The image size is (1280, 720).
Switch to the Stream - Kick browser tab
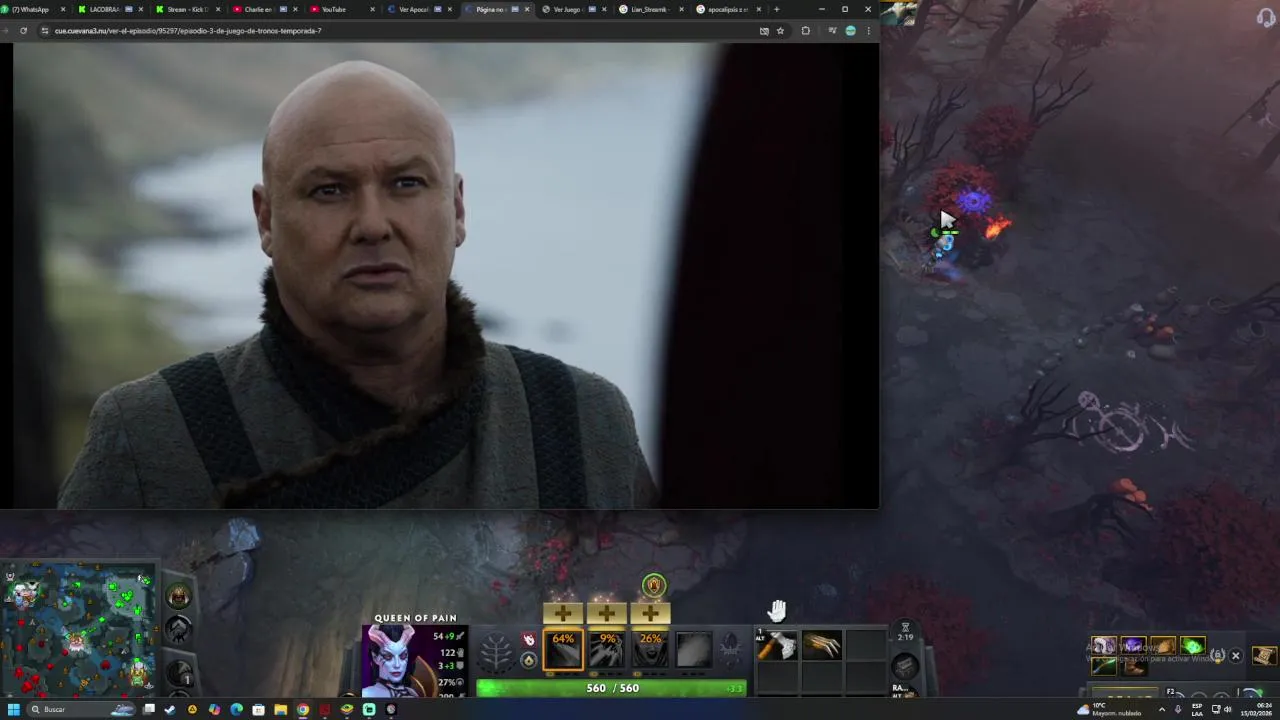coord(190,9)
